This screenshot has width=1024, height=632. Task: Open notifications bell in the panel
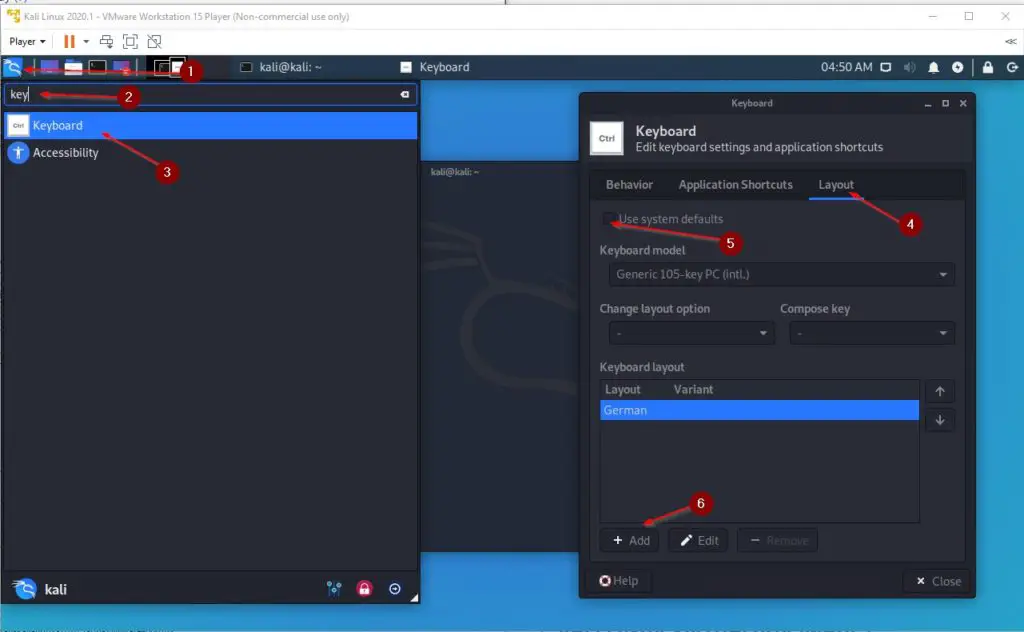tap(934, 67)
